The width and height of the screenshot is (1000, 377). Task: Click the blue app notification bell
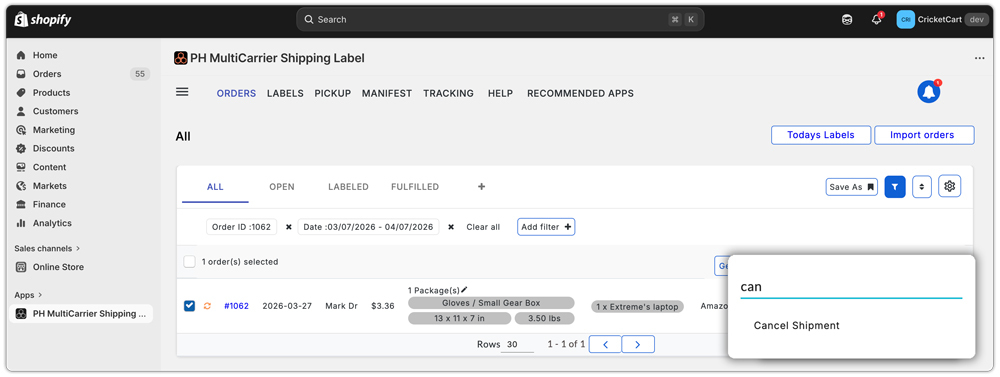[x=929, y=92]
